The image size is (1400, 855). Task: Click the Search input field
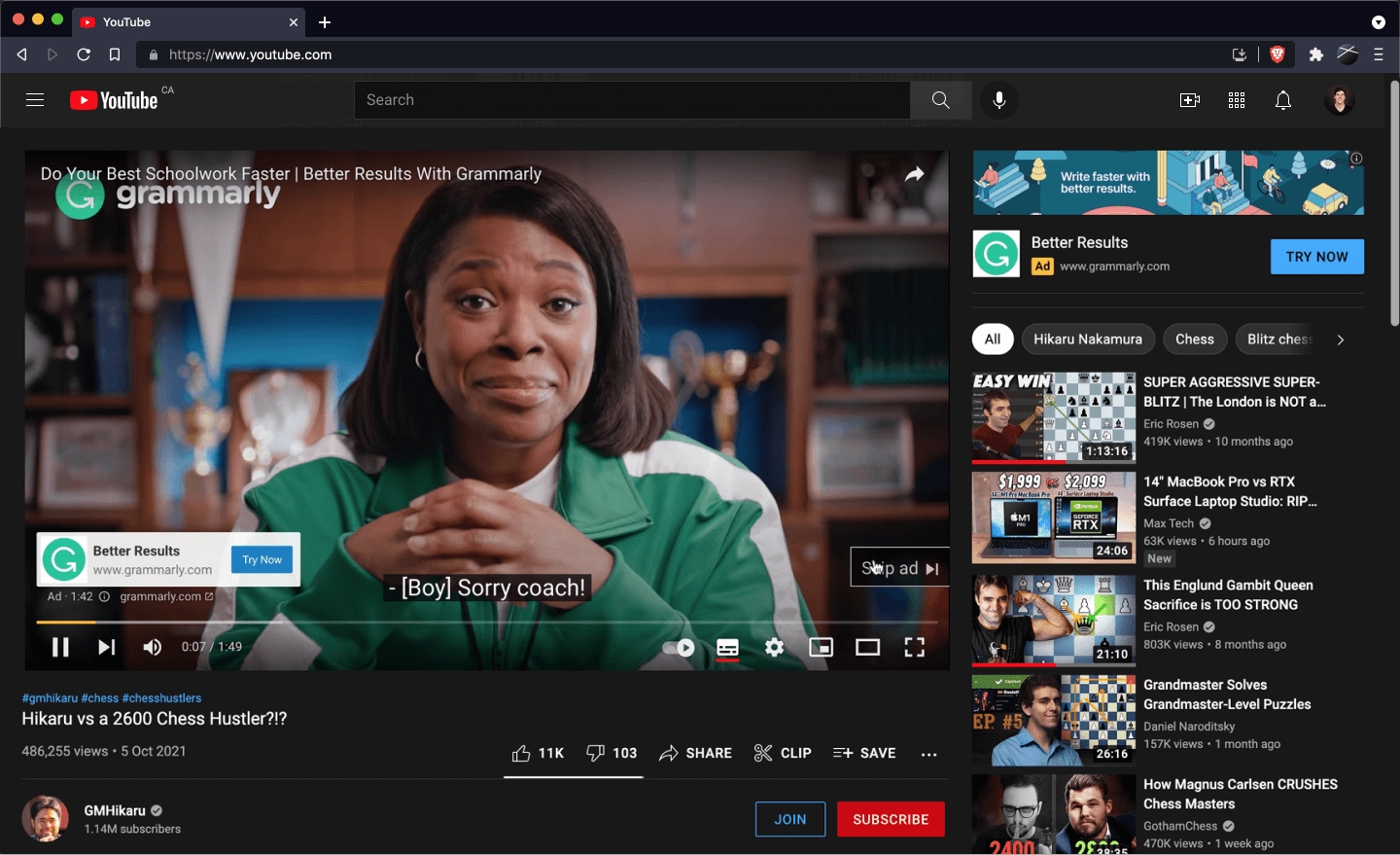point(632,100)
